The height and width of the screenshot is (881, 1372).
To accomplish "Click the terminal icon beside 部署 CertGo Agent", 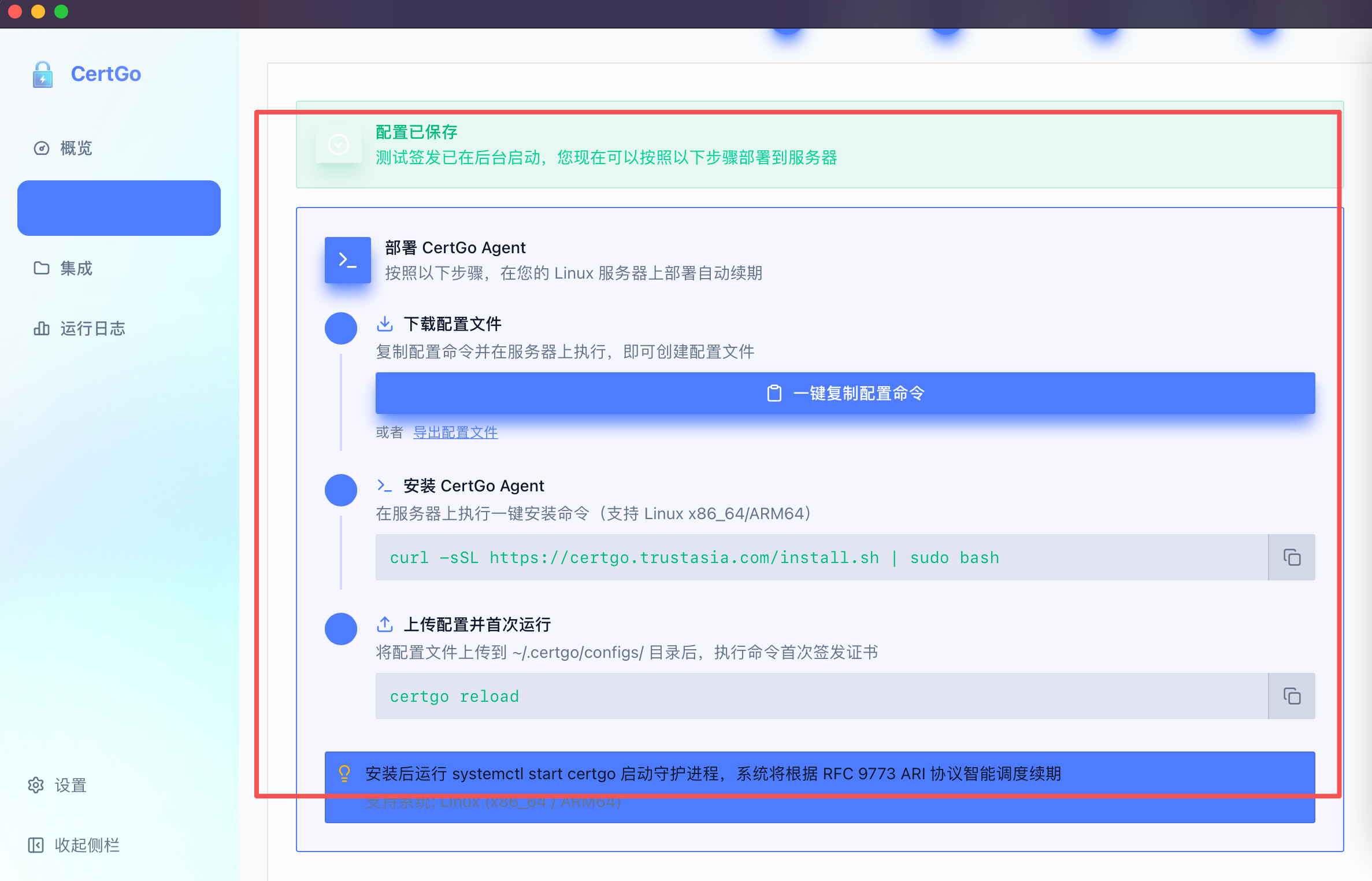I will click(348, 260).
